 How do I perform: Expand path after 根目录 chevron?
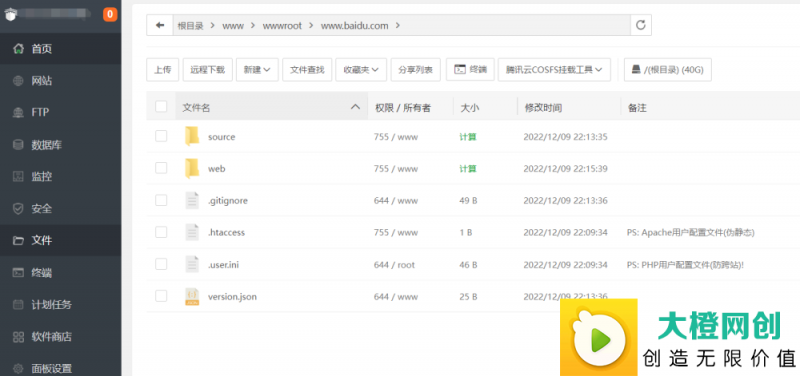tap(212, 26)
